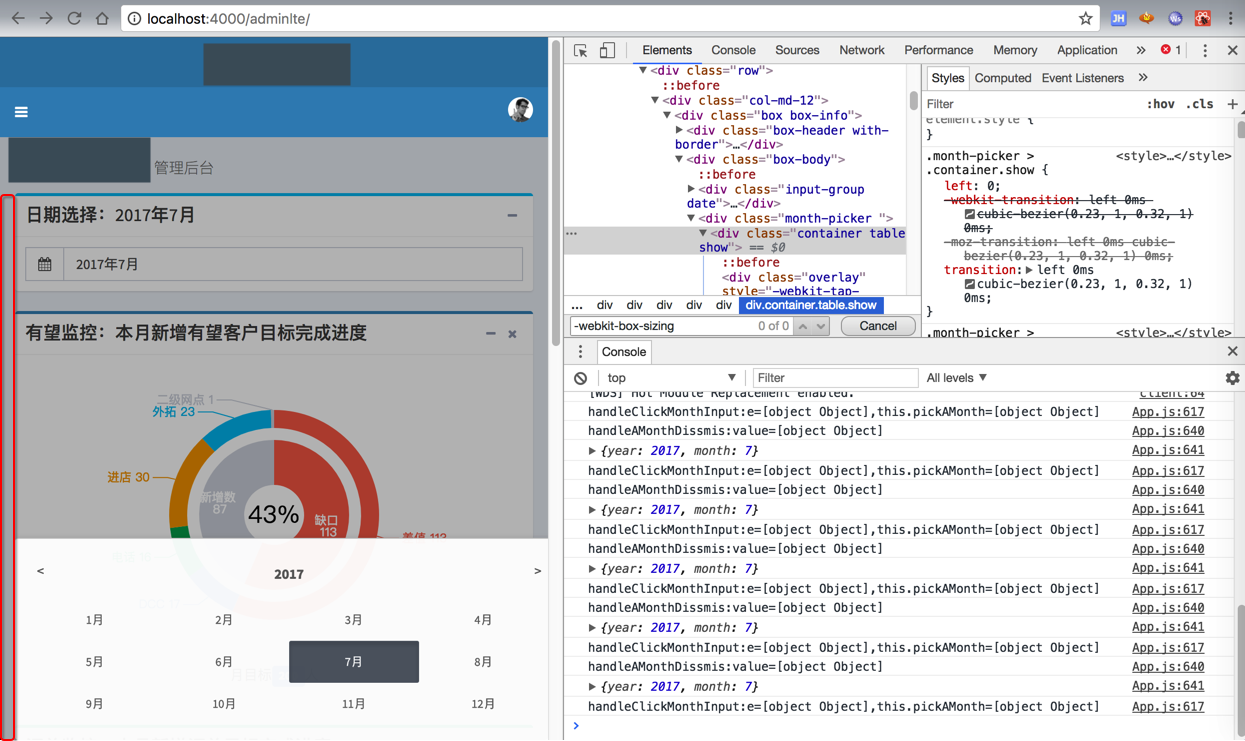The image size is (1245, 741).
Task: Clear the console with the ban icon
Action: point(581,378)
